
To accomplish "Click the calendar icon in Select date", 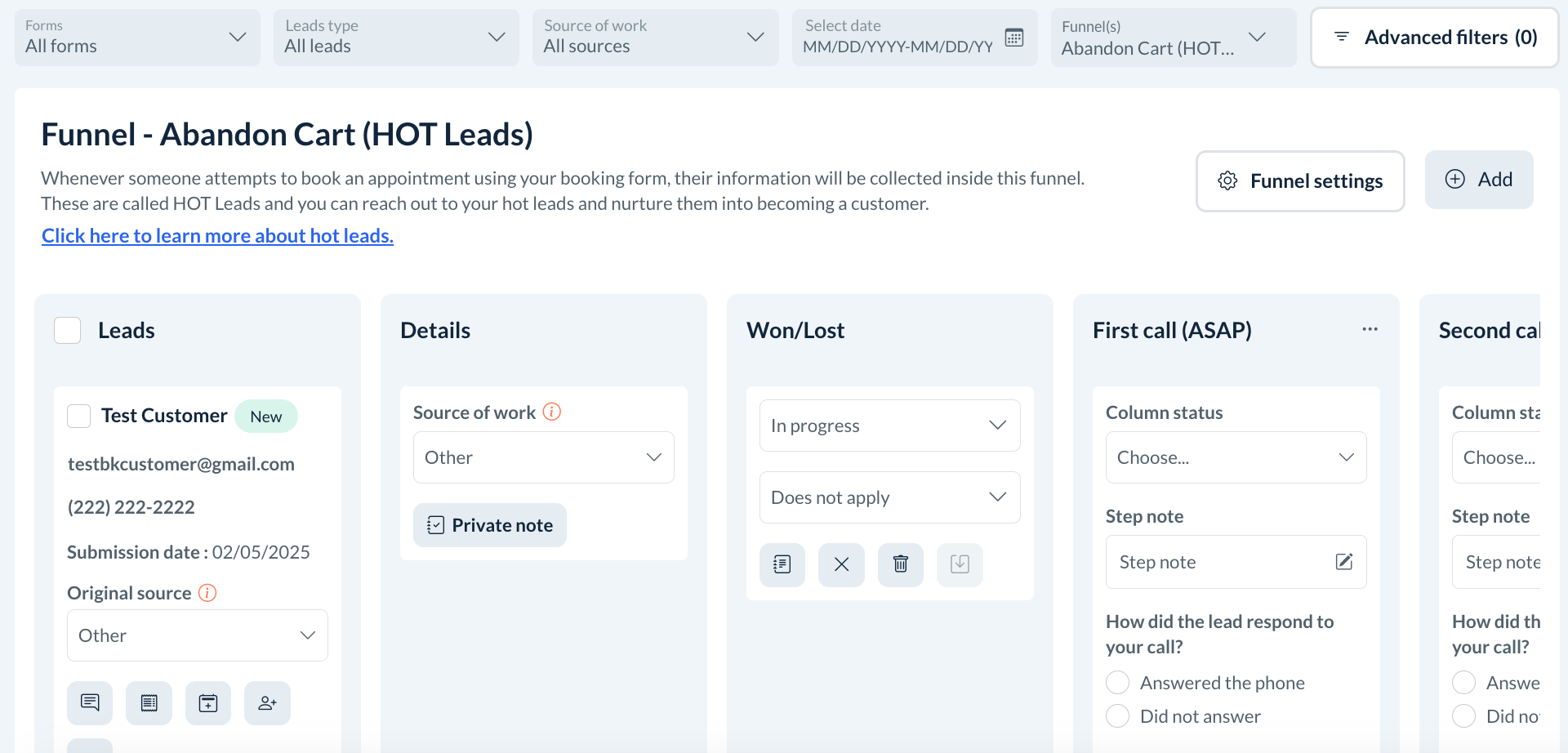I will point(1013,38).
